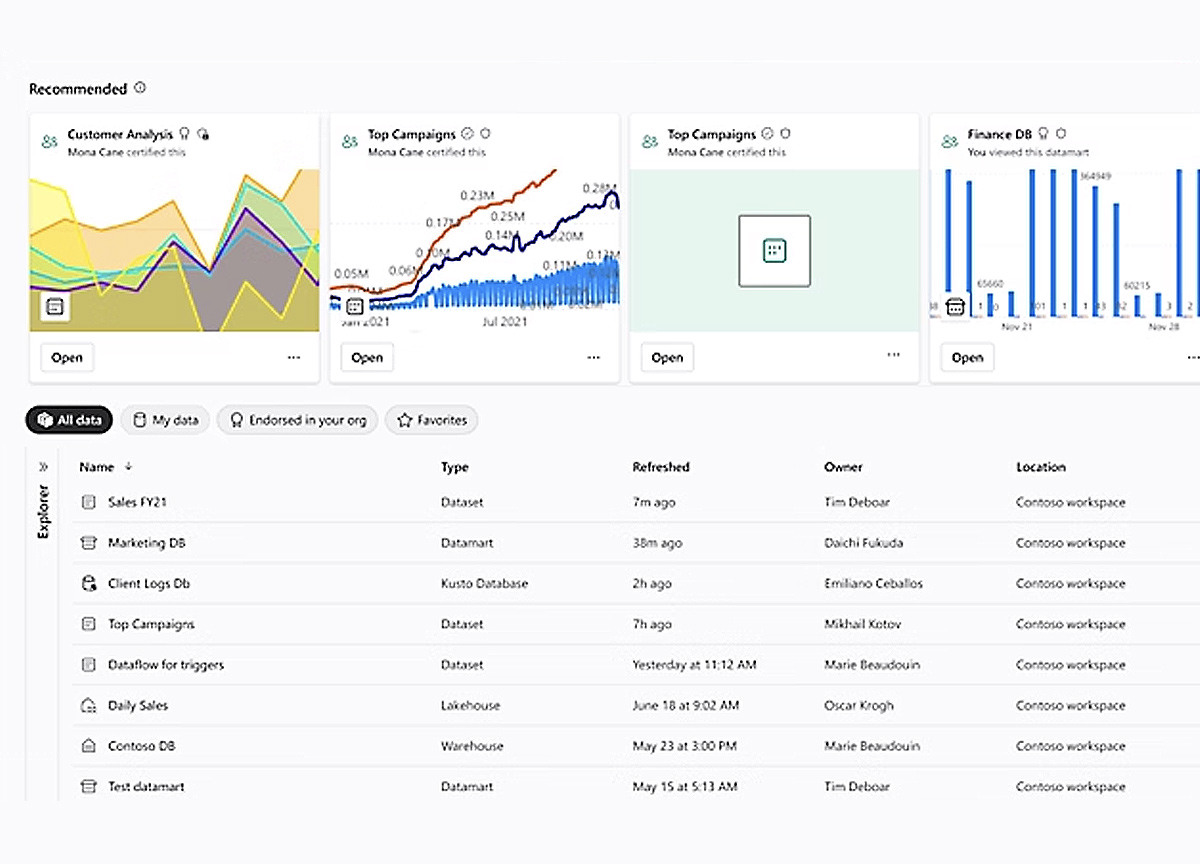This screenshot has width=1200, height=864.
Task: Sort by the Refreshed column header
Action: point(661,467)
